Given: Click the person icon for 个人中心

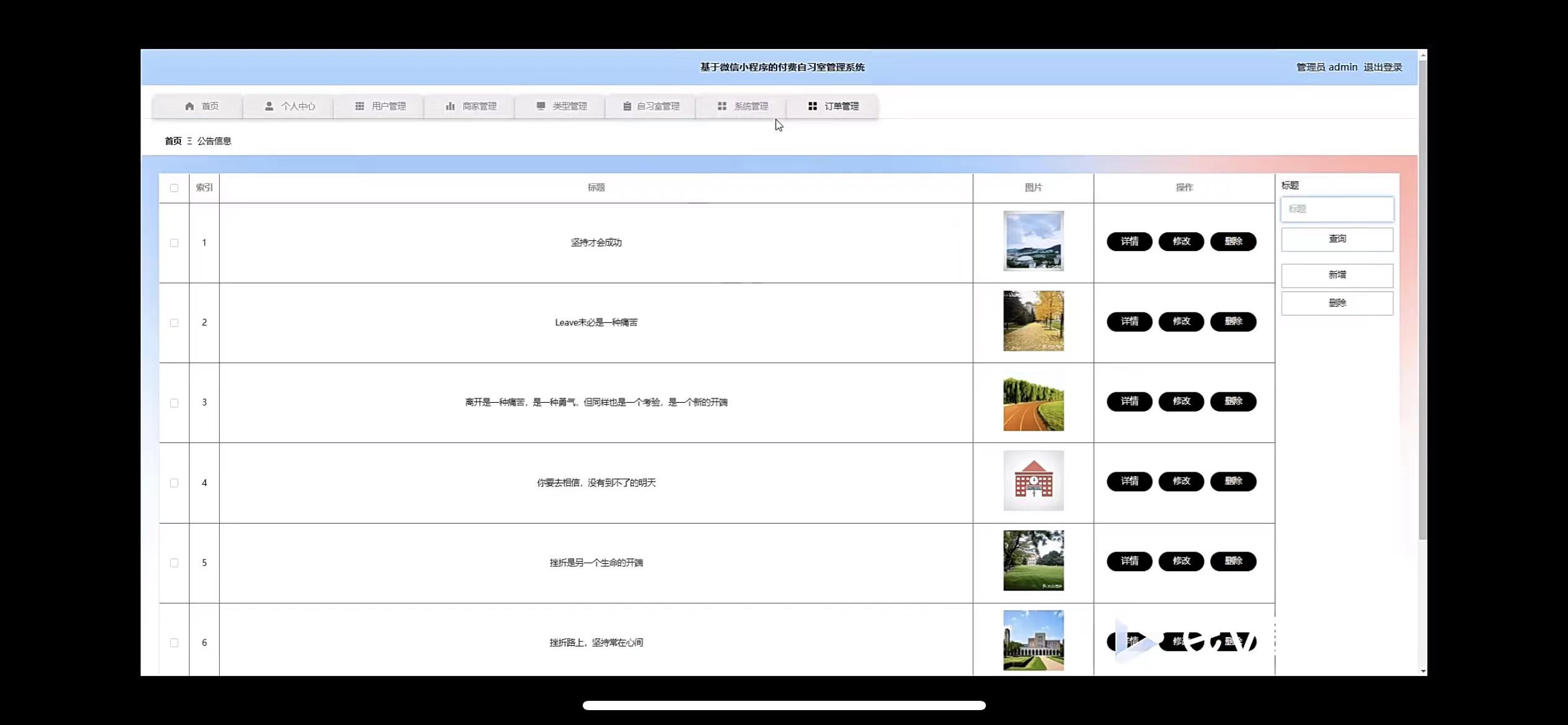Looking at the screenshot, I should (269, 106).
